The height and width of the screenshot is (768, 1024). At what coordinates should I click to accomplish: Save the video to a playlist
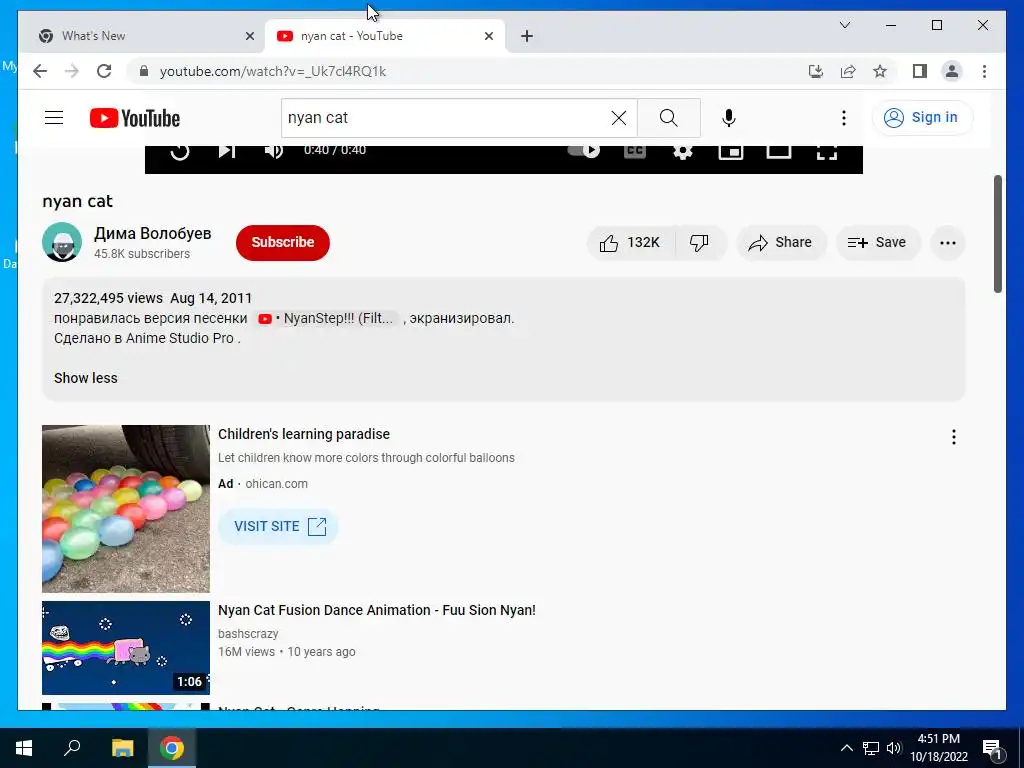[878, 243]
